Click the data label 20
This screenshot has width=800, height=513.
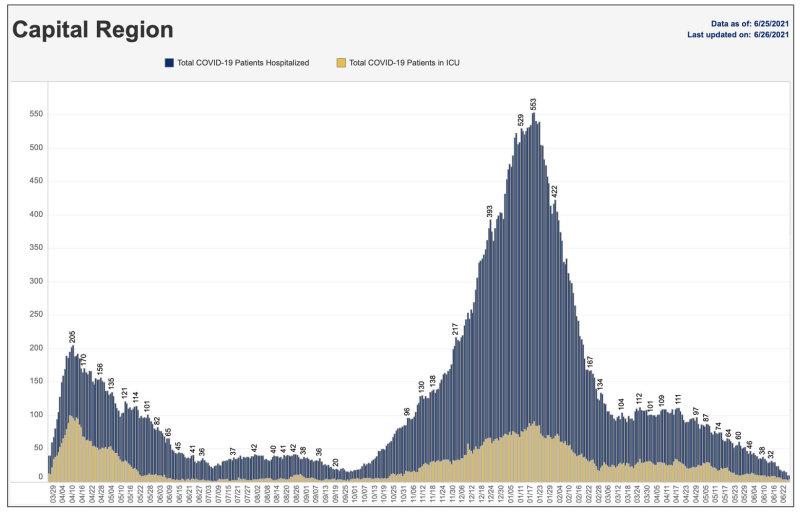pos(335,463)
